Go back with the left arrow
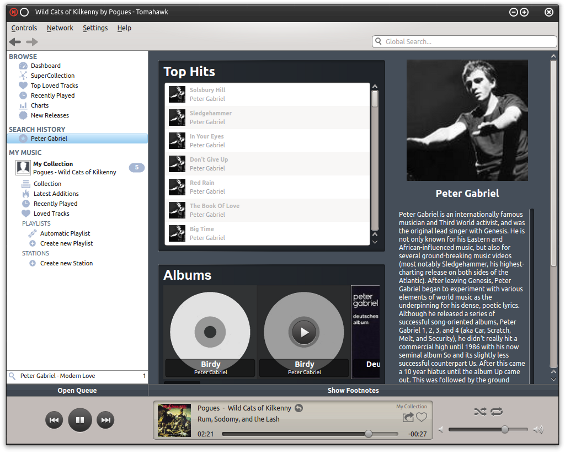 pos(15,42)
